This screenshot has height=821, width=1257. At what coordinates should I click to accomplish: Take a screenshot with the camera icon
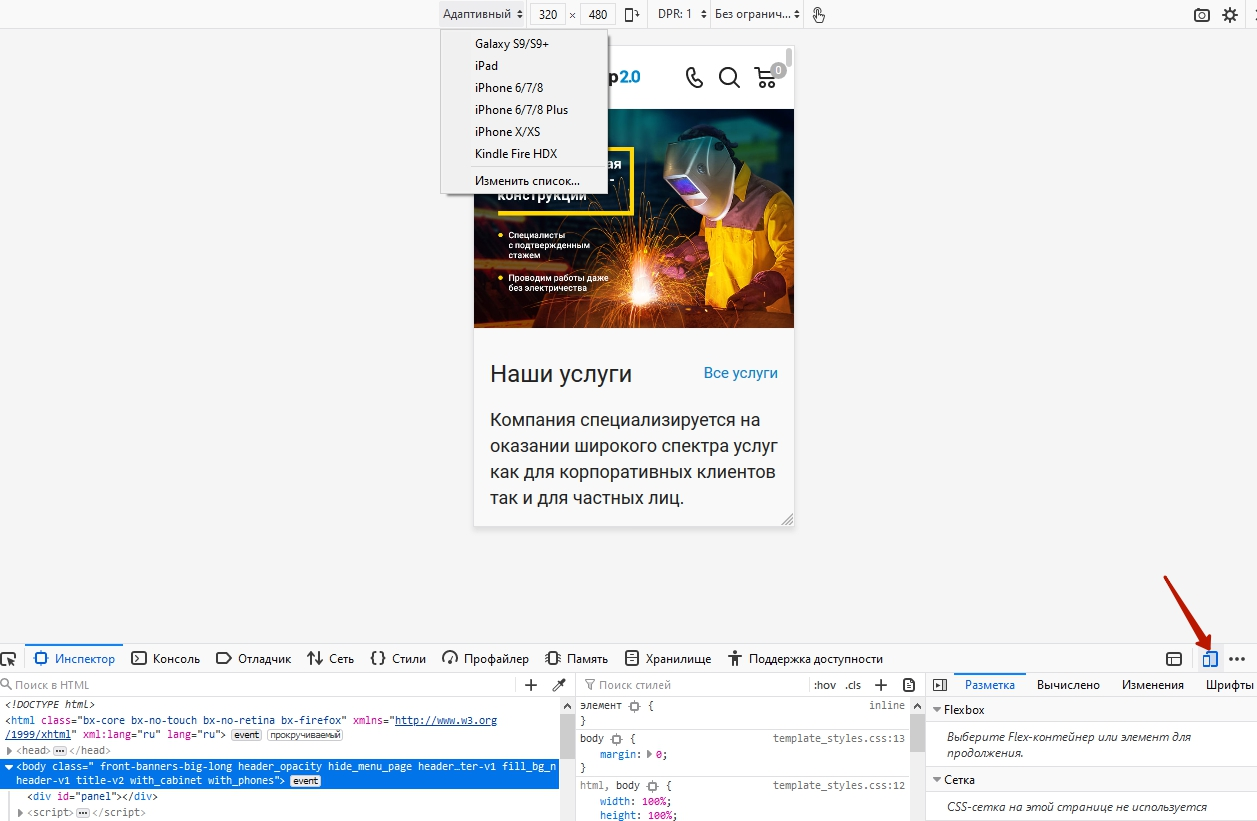(x=1202, y=15)
